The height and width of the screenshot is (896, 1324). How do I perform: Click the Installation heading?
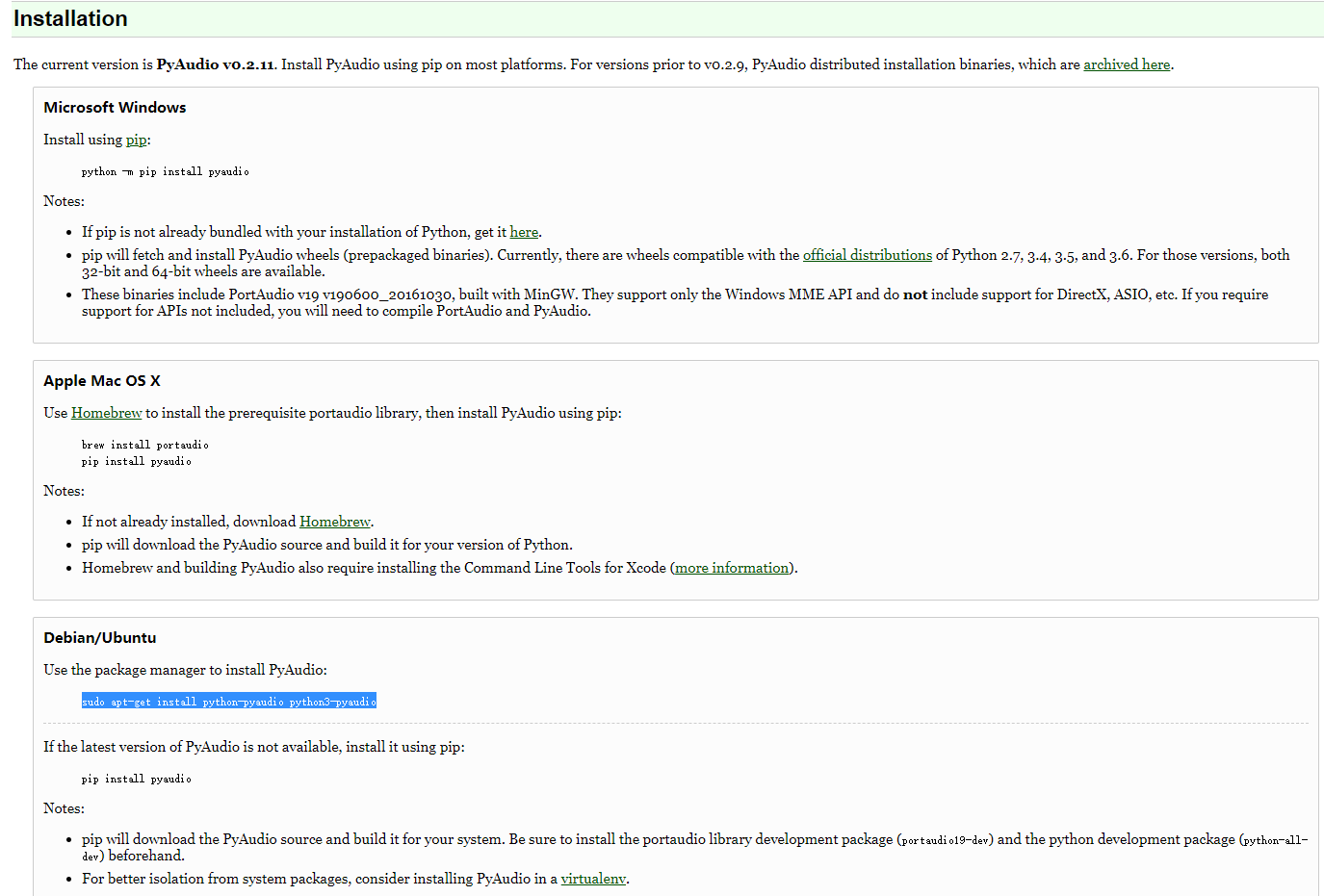point(70,18)
